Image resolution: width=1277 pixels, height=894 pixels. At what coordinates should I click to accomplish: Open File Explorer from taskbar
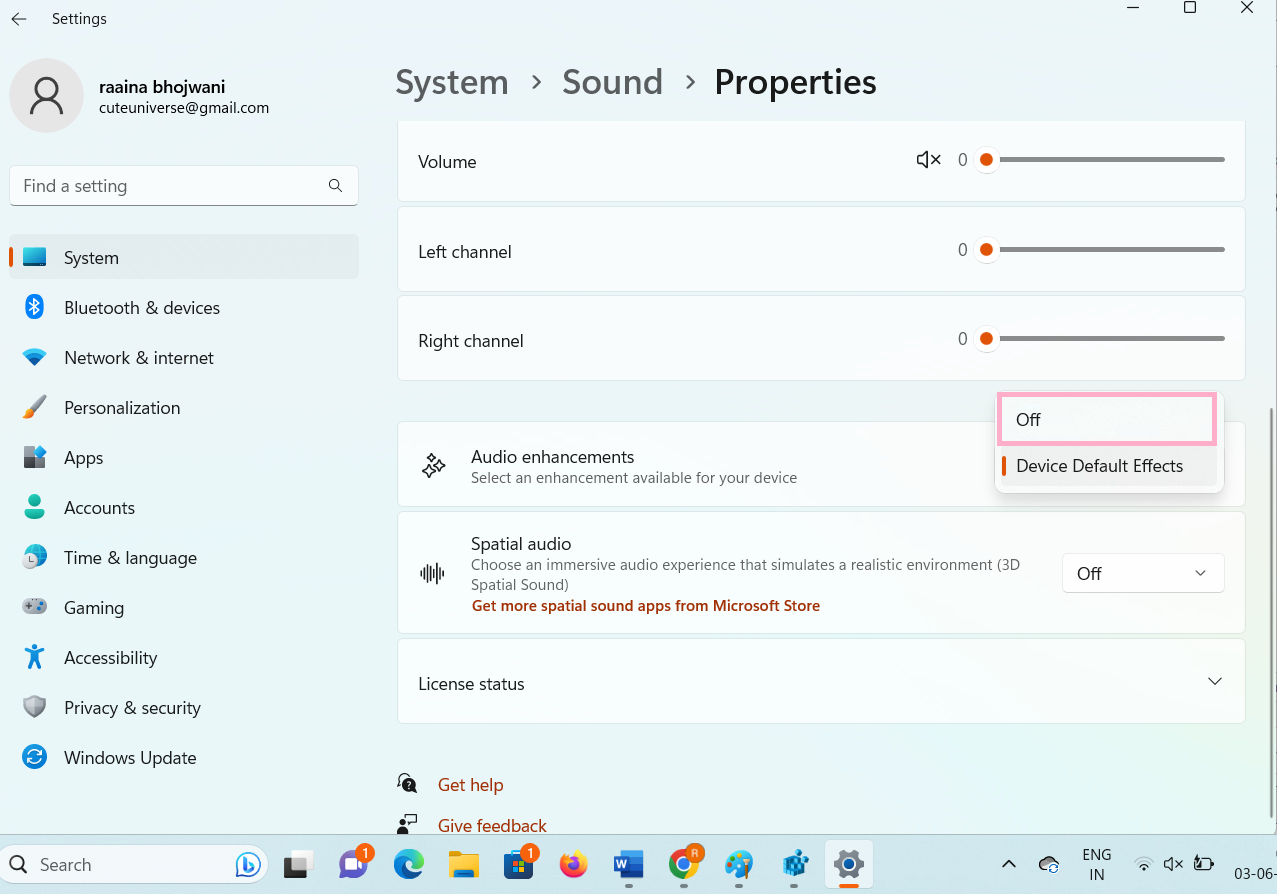[464, 864]
